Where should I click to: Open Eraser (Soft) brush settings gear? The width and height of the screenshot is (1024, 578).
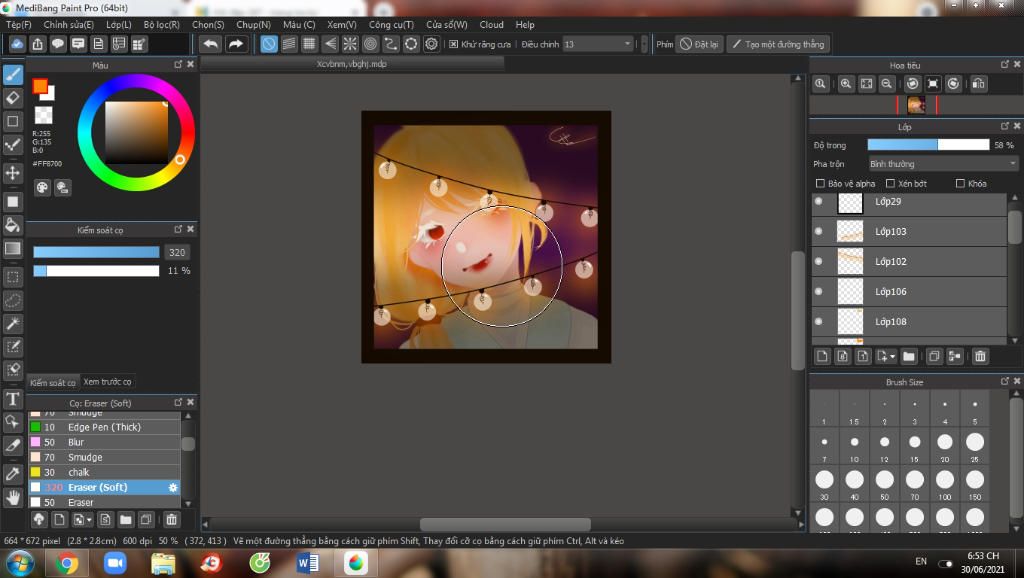pyautogui.click(x=173, y=487)
